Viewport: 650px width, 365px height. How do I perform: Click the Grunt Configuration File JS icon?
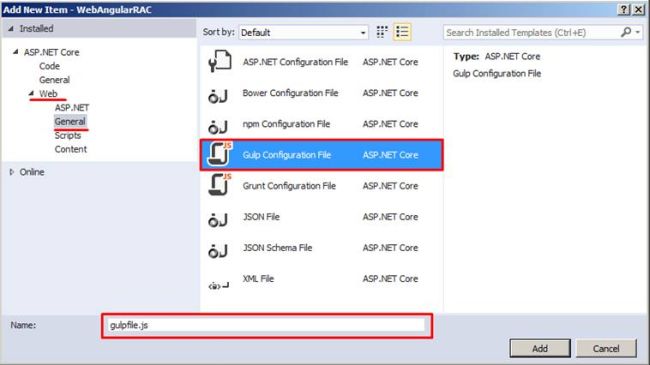219,185
